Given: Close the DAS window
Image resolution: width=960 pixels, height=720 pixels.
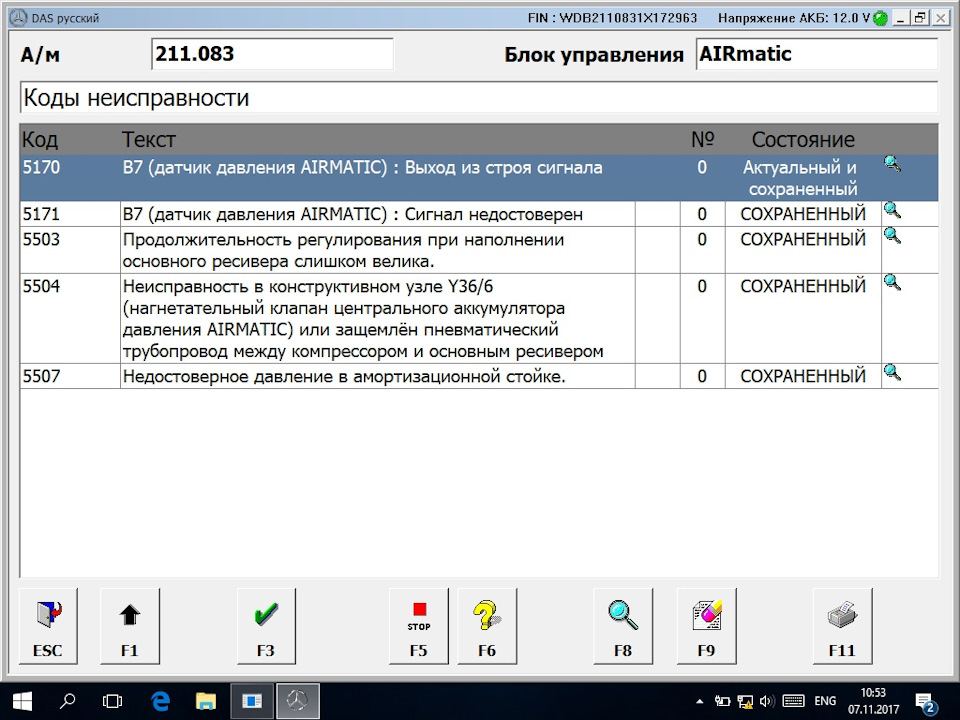Looking at the screenshot, I should [x=940, y=18].
